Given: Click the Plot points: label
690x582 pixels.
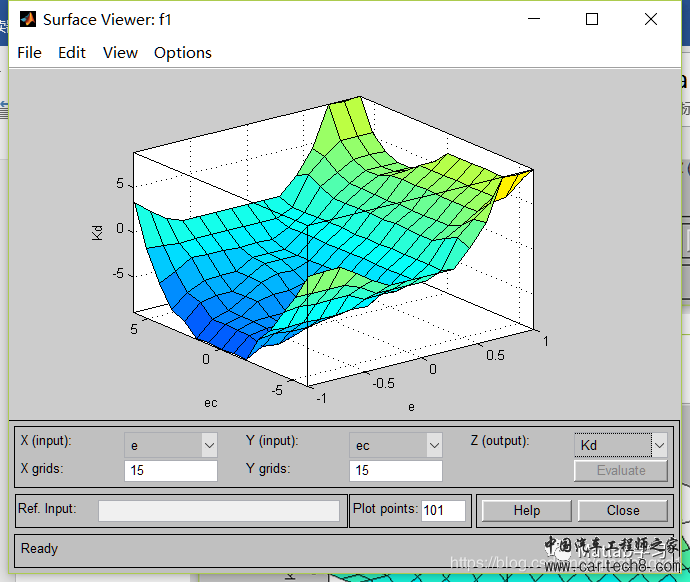Looking at the screenshot, I should pyautogui.click(x=385, y=509).
